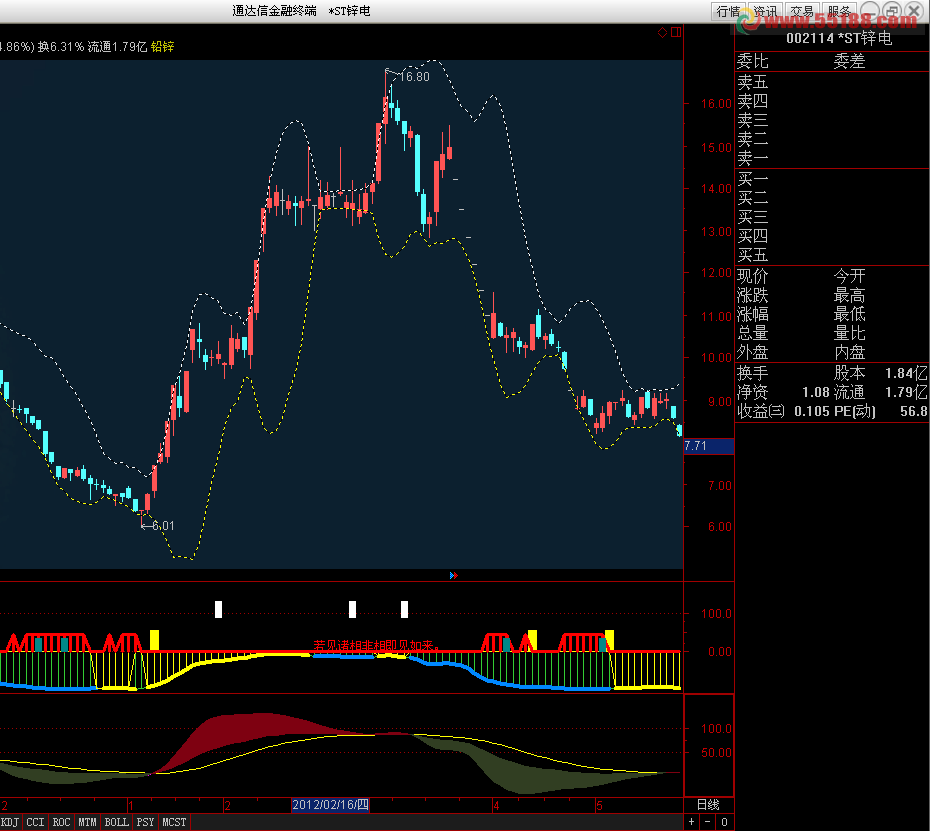Open the 行情 menu
This screenshot has height=831, width=930.
pos(728,11)
